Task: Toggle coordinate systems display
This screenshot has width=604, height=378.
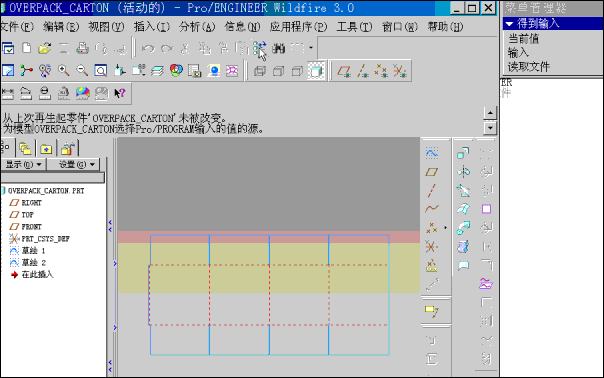Action: pyautogui.click(x=399, y=71)
